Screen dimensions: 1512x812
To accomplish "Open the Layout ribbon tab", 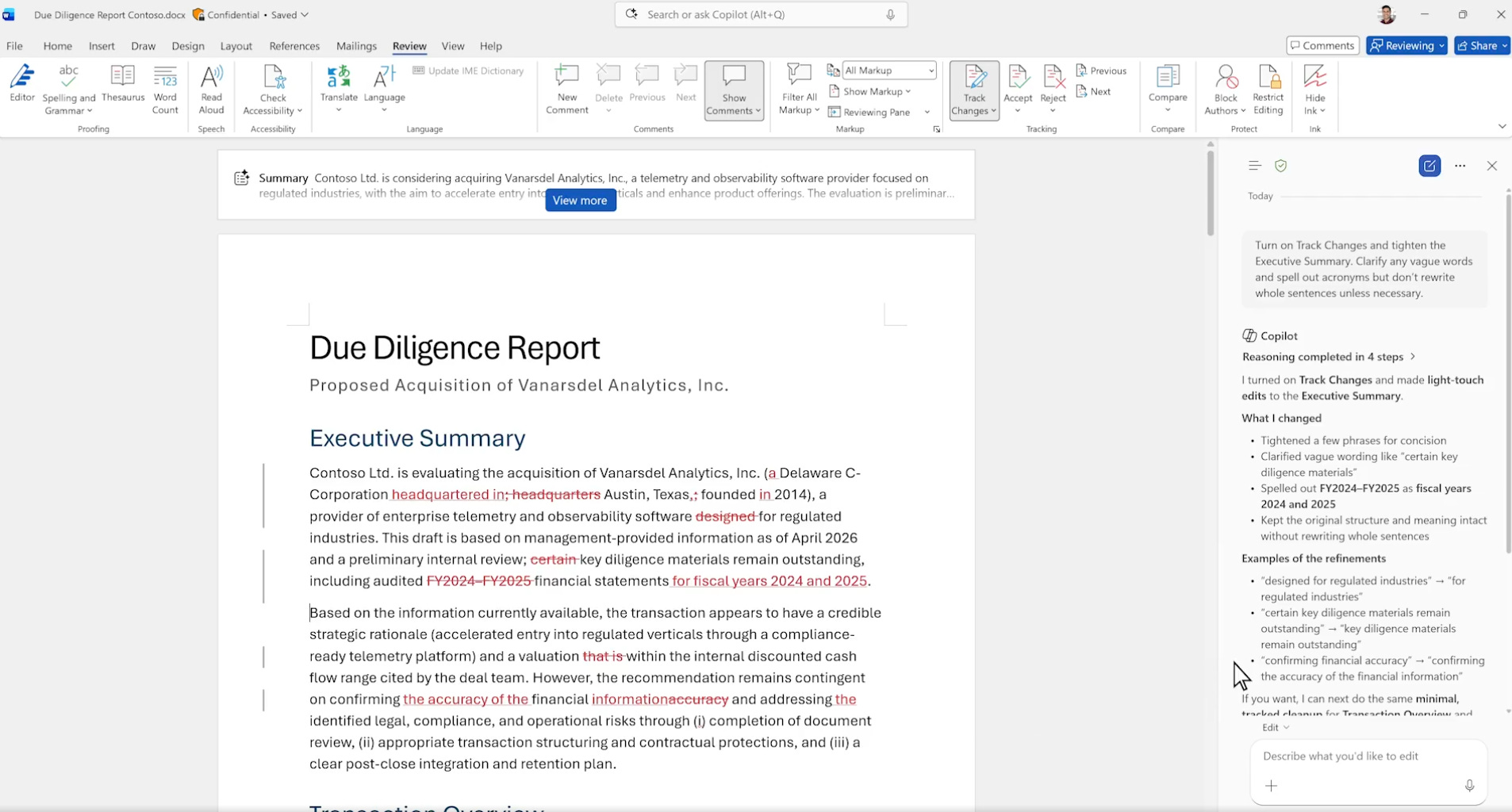I will [x=236, y=46].
